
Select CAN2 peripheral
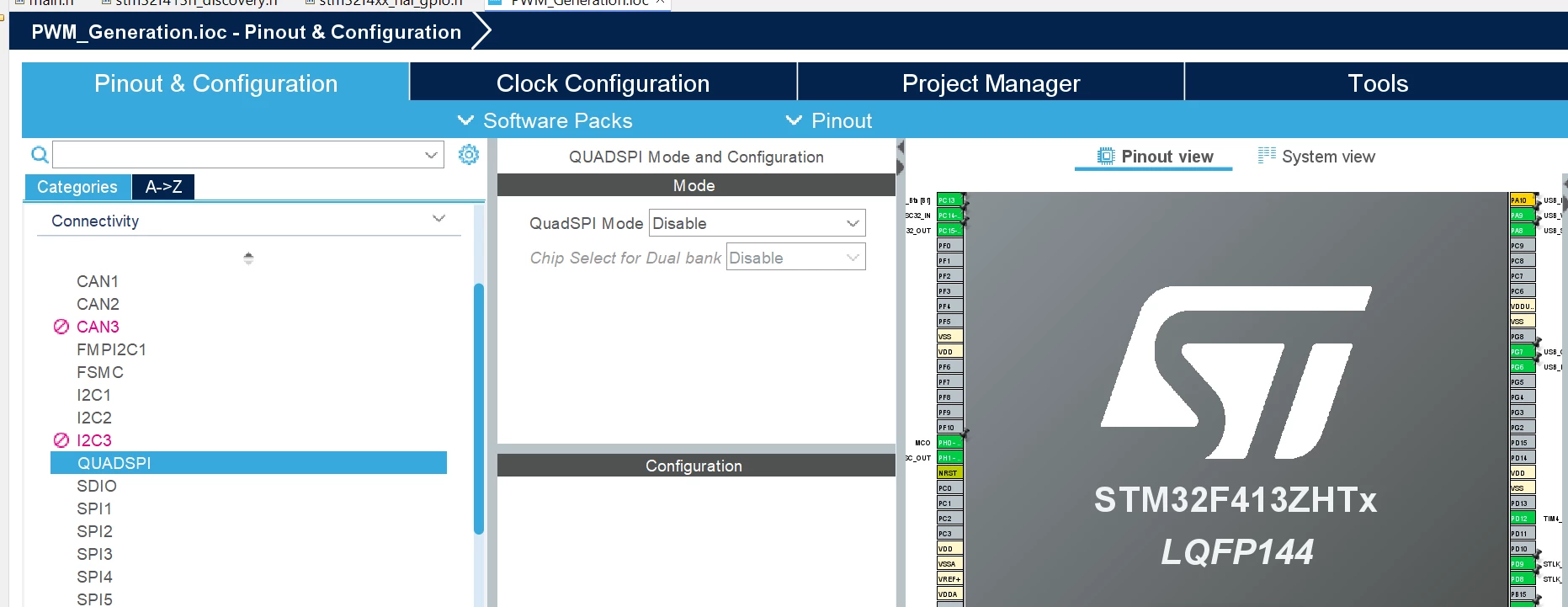[98, 304]
